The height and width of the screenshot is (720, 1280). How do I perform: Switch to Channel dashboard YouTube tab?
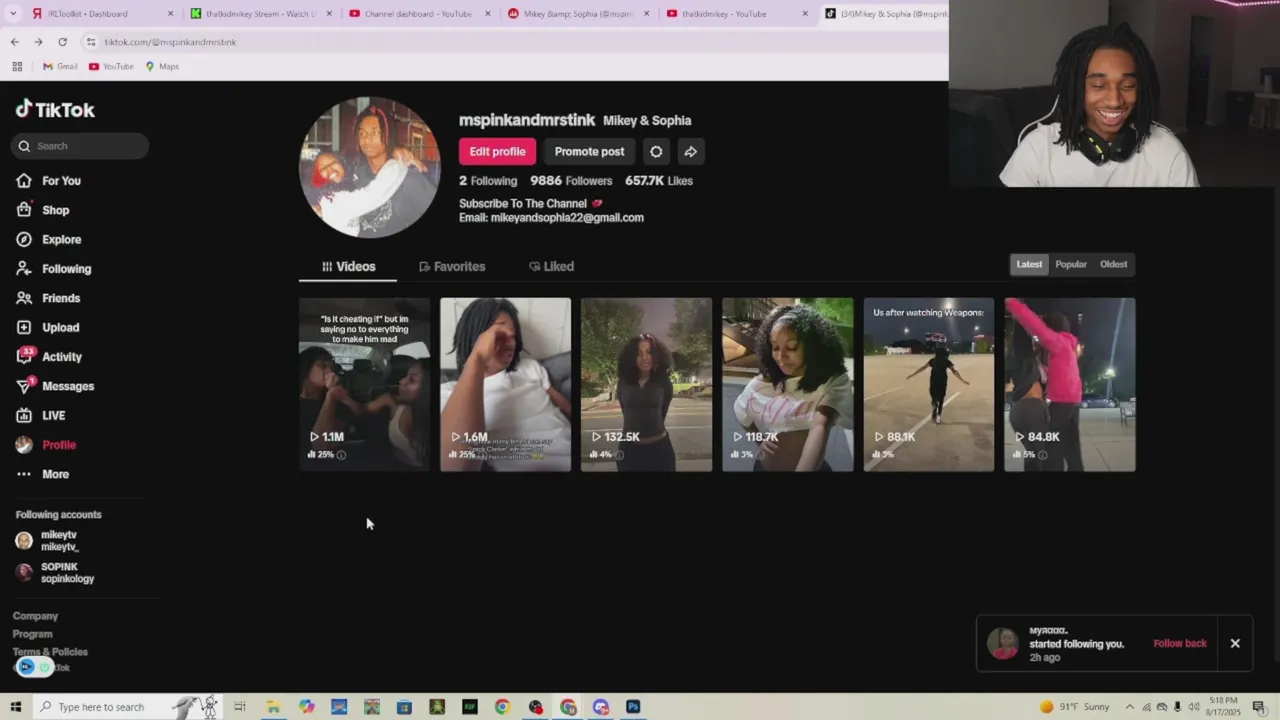tap(418, 14)
